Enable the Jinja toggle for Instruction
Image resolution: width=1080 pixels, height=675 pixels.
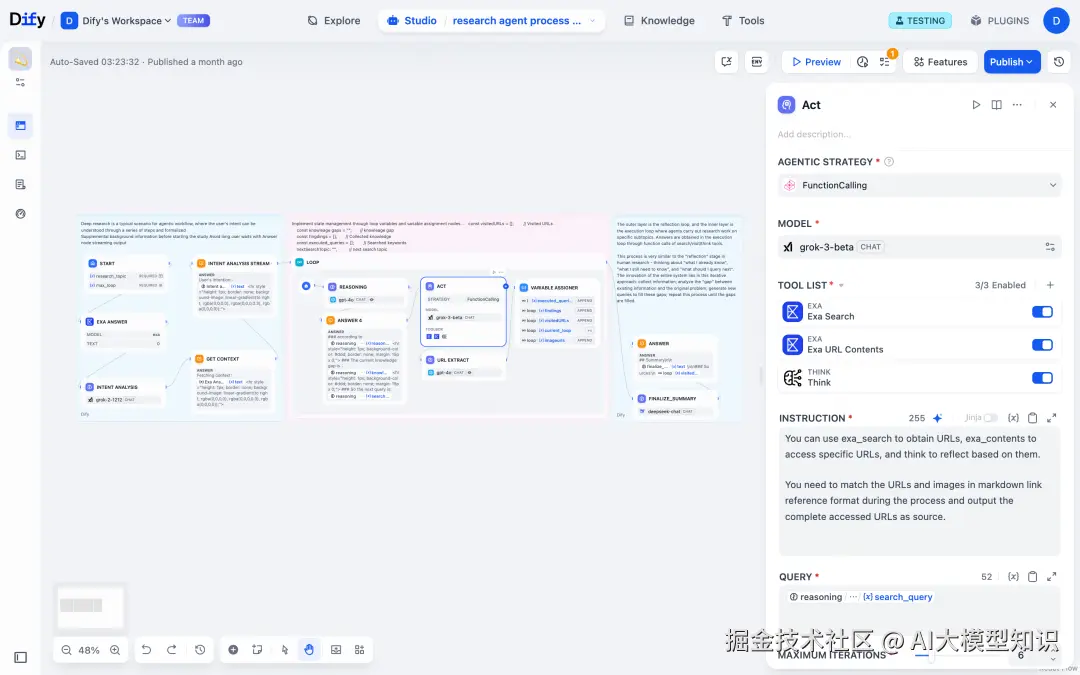[990, 418]
